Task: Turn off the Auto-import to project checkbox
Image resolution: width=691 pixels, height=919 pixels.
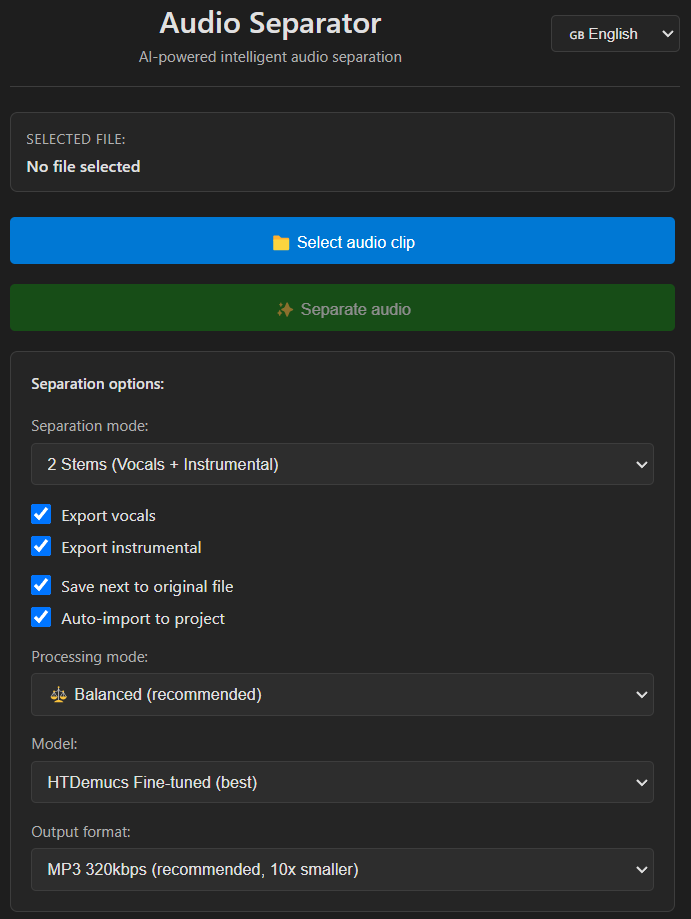Action: pyautogui.click(x=41, y=618)
